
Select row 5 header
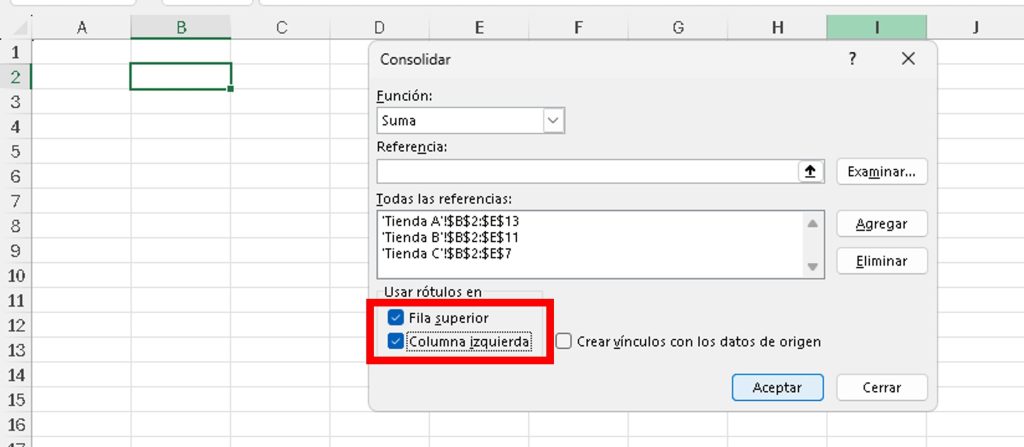pyautogui.click(x=15, y=151)
